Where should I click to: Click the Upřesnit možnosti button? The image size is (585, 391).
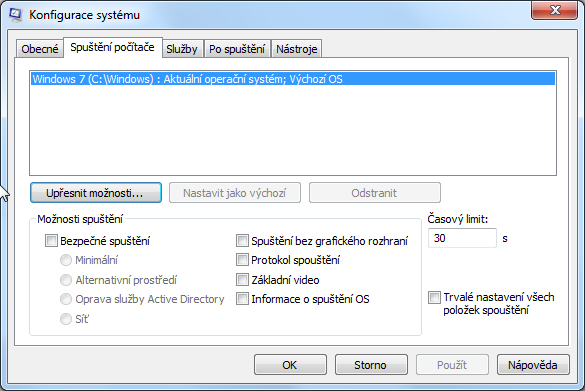(x=96, y=193)
